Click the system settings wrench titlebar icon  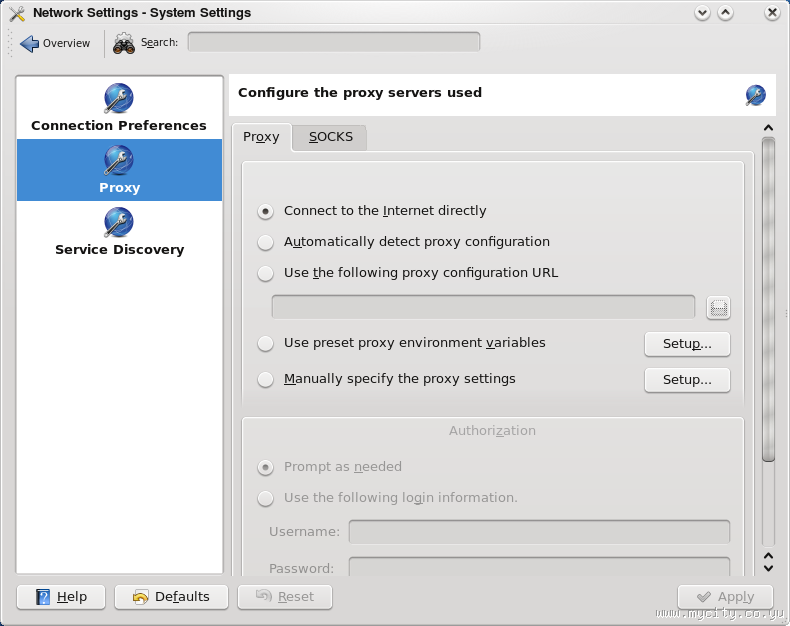(x=16, y=13)
